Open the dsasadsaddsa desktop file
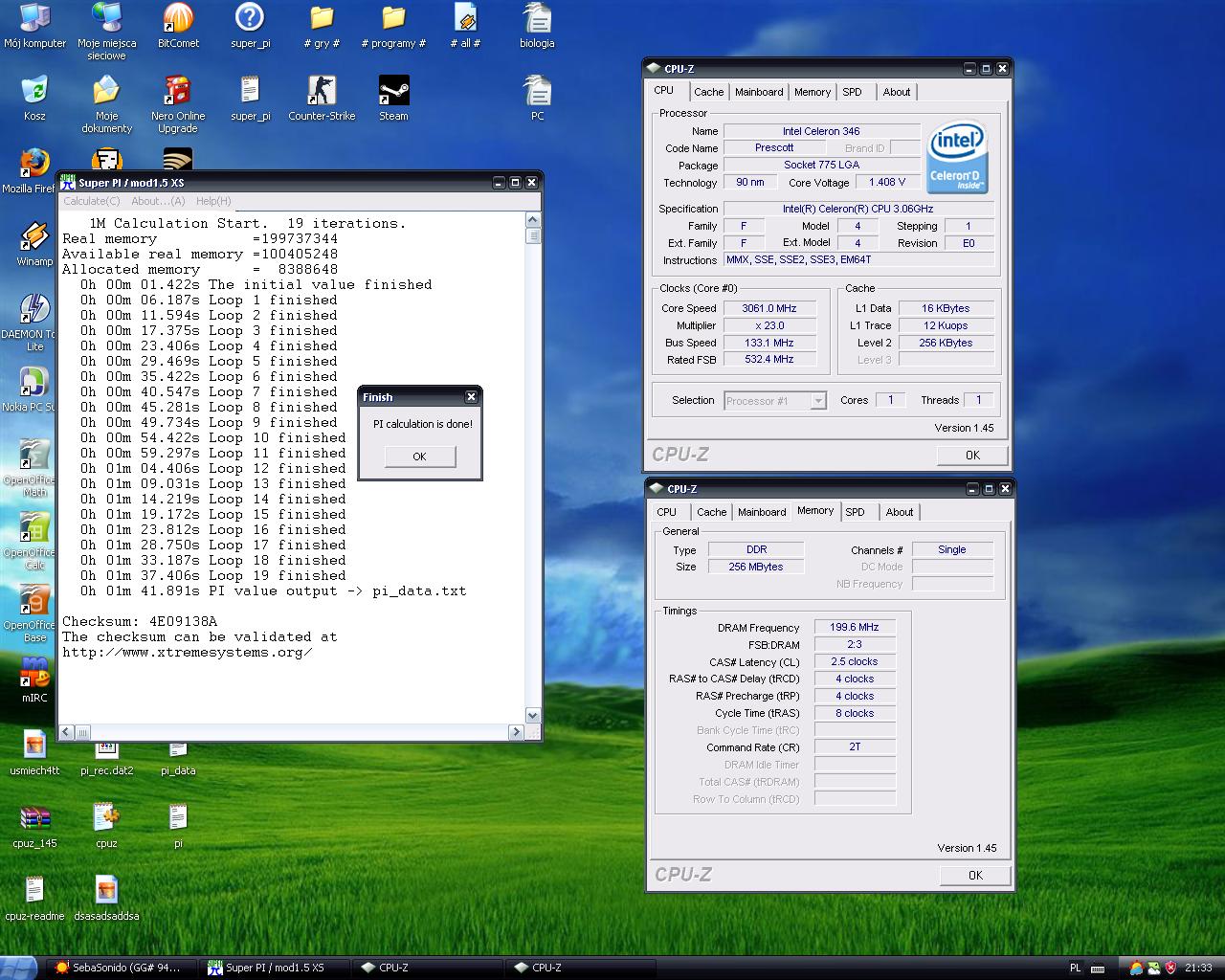Screen dimensions: 1225x980 [x=106, y=899]
